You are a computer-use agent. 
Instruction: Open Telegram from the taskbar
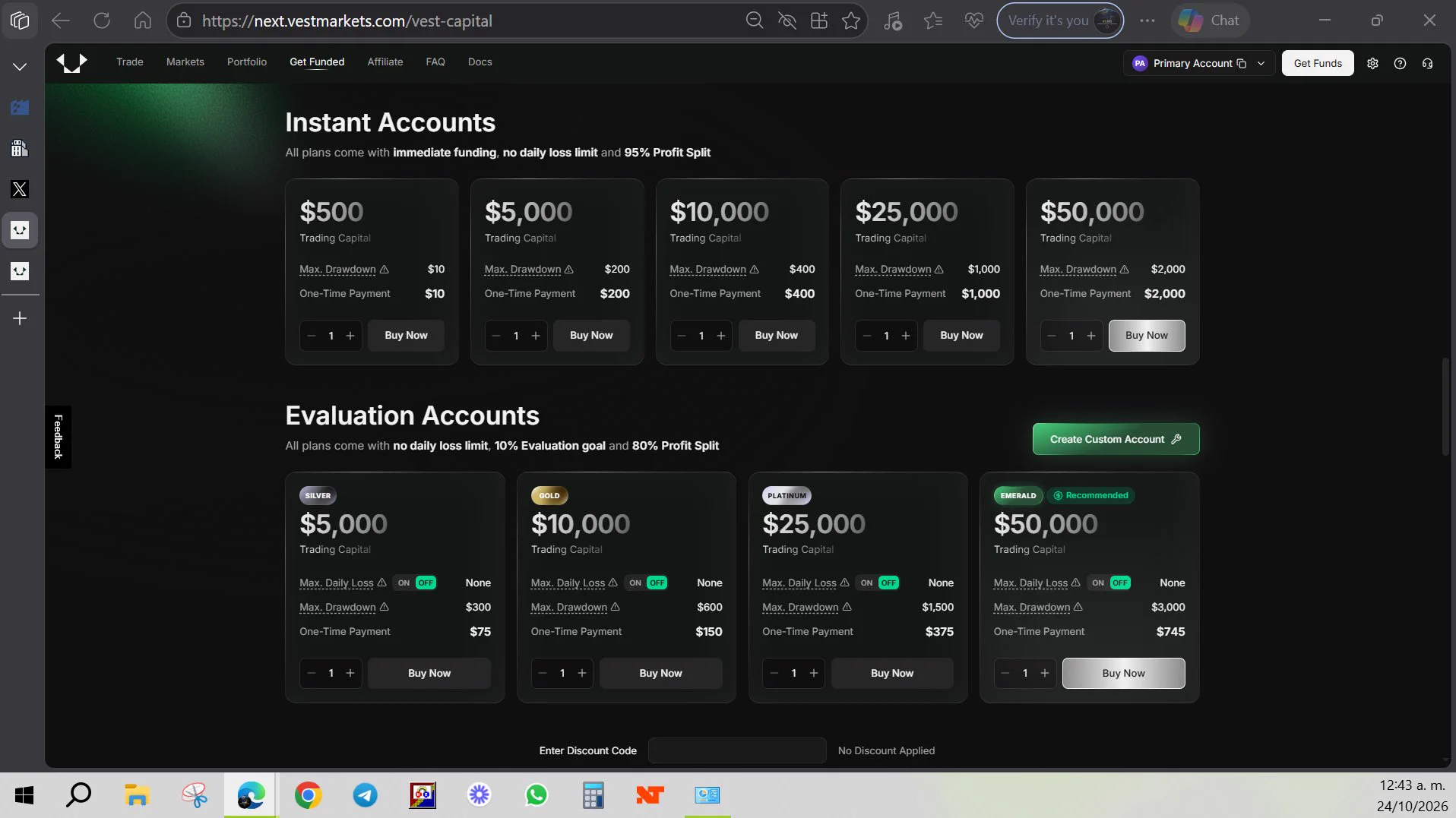point(365,795)
